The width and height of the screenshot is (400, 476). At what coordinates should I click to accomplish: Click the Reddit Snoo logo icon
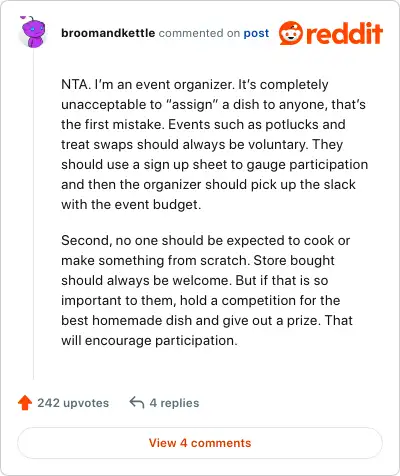pyautogui.click(x=291, y=33)
